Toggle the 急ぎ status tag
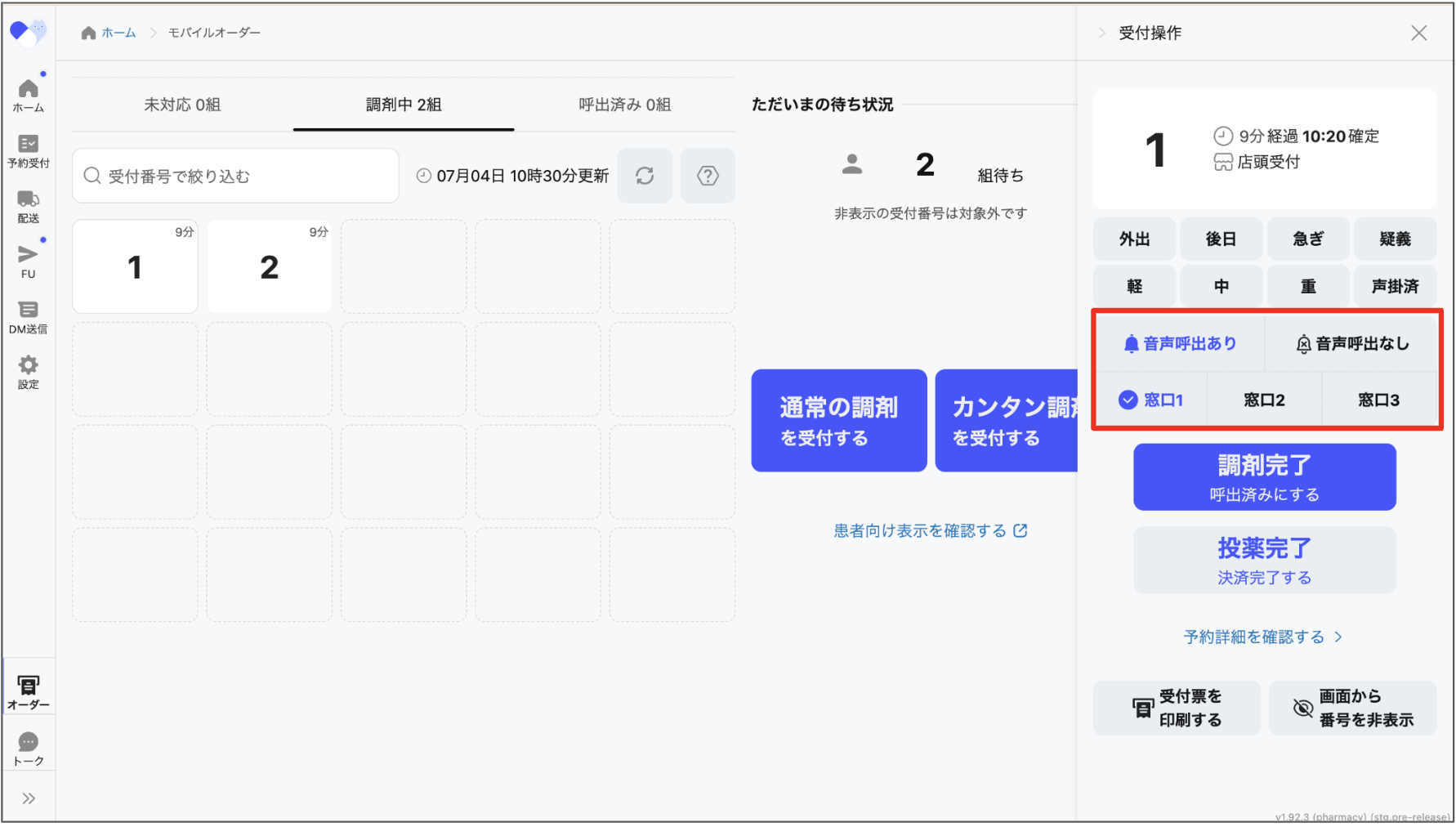Screen dimensions: 1456x827 pyautogui.click(x=1308, y=238)
